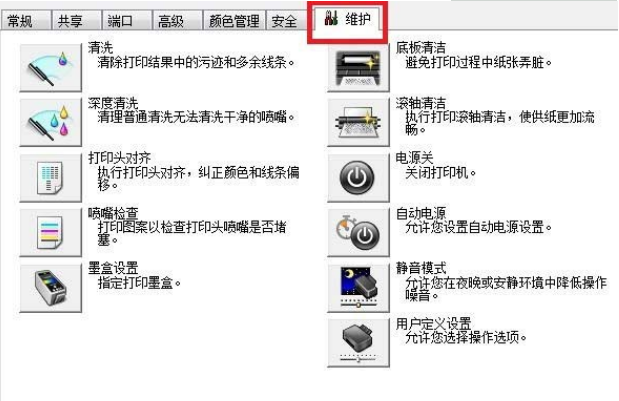Open the 安全 tab
Image resolution: width=619 pixels, height=401 pixels.
click(286, 21)
